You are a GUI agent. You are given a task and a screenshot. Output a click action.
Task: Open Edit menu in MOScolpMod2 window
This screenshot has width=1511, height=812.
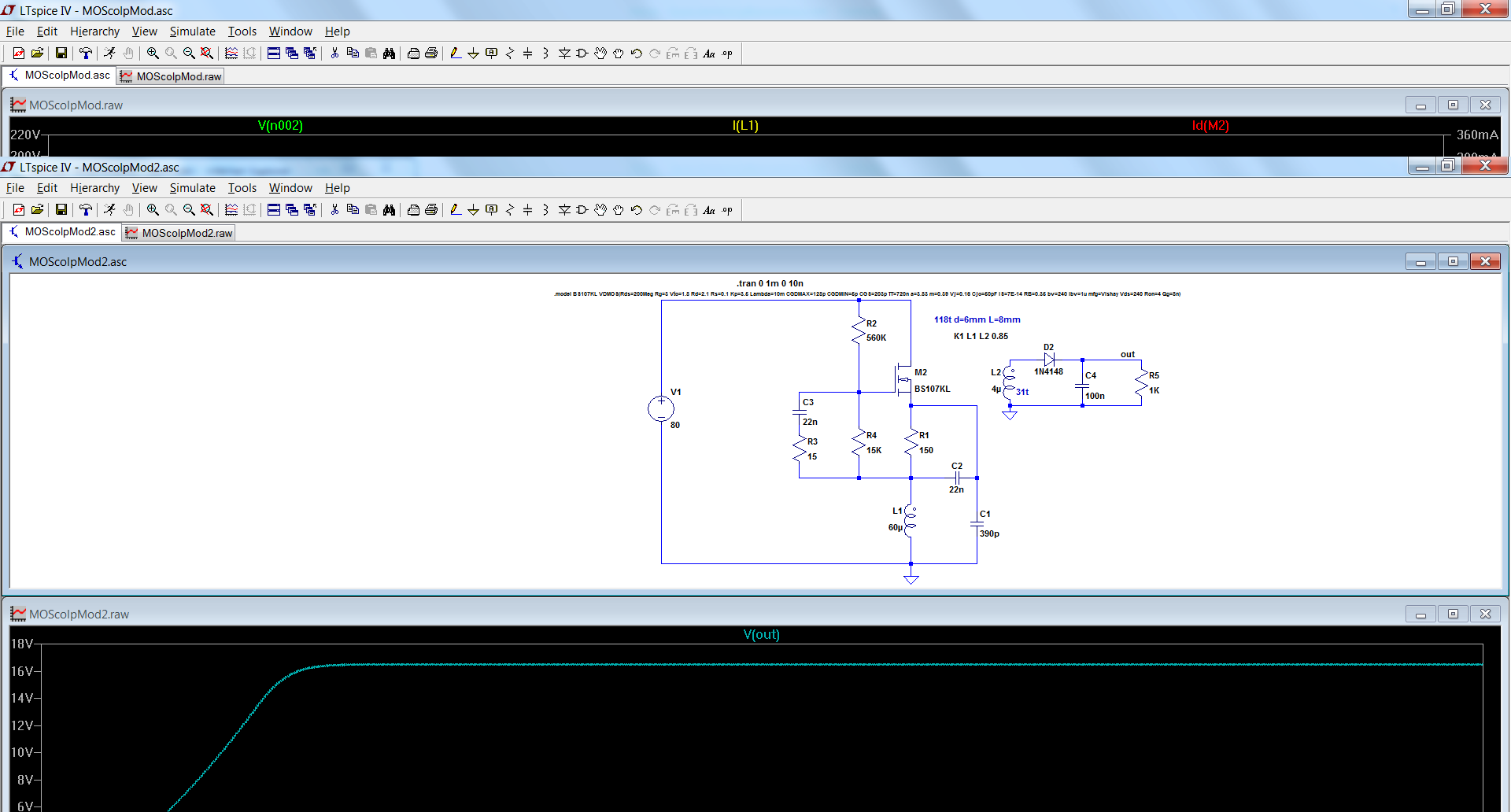pos(47,188)
